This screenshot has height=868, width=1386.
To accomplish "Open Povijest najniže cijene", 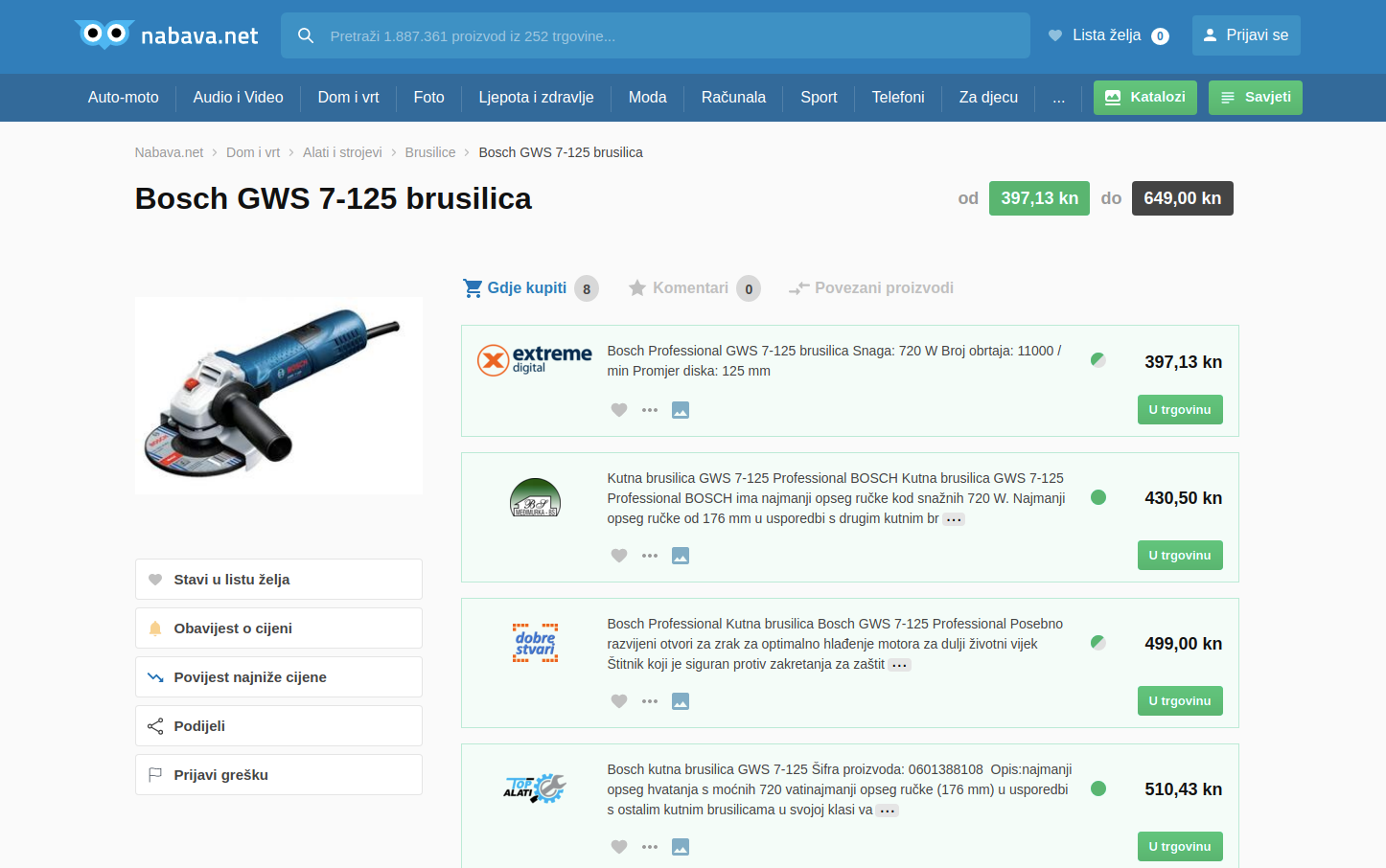I will coord(279,677).
